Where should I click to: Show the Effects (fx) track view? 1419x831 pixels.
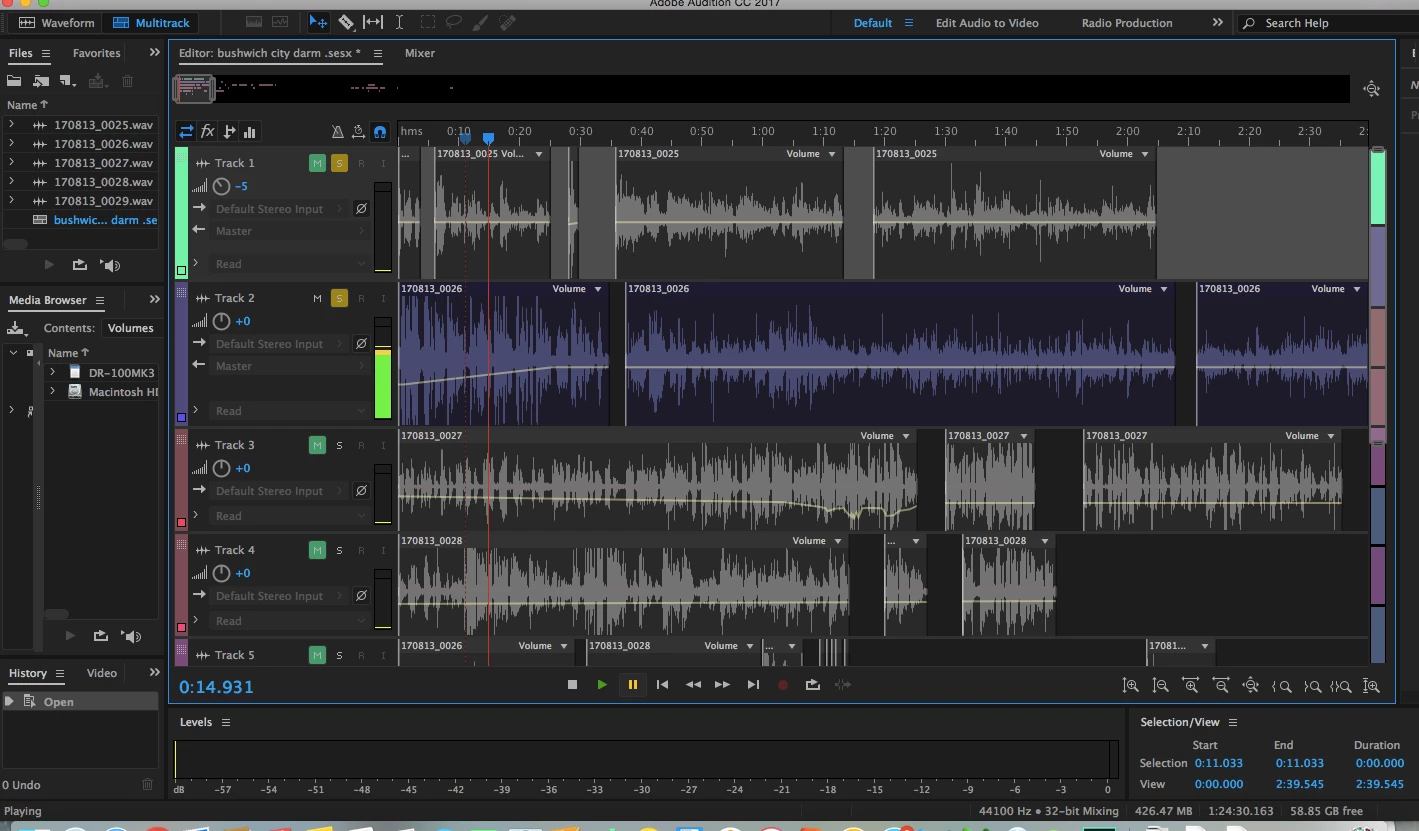coord(208,131)
